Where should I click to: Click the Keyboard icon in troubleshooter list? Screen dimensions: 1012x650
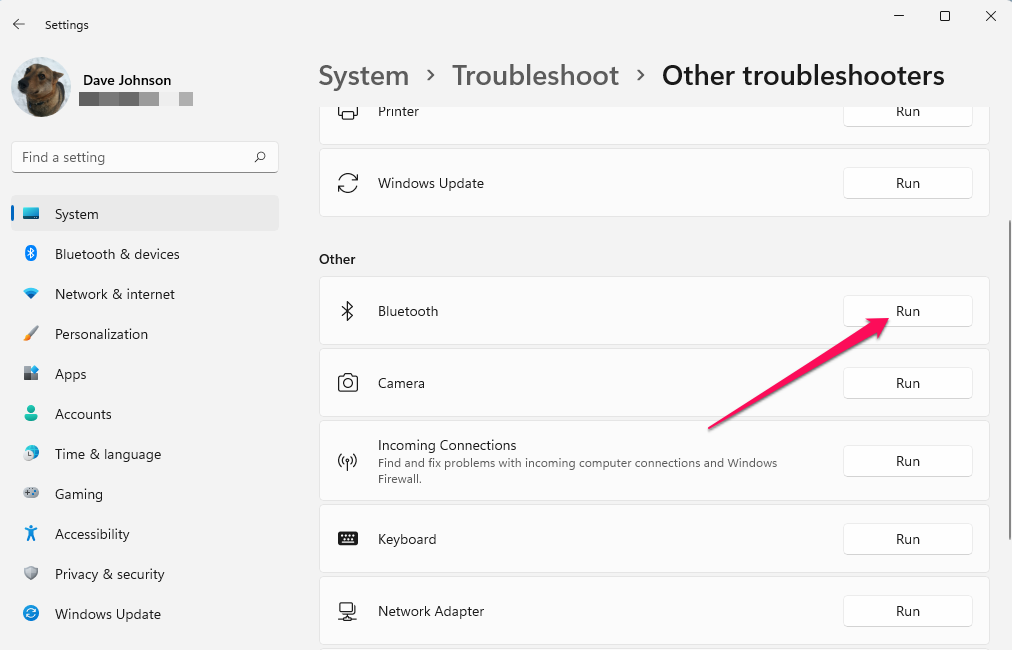pos(348,538)
